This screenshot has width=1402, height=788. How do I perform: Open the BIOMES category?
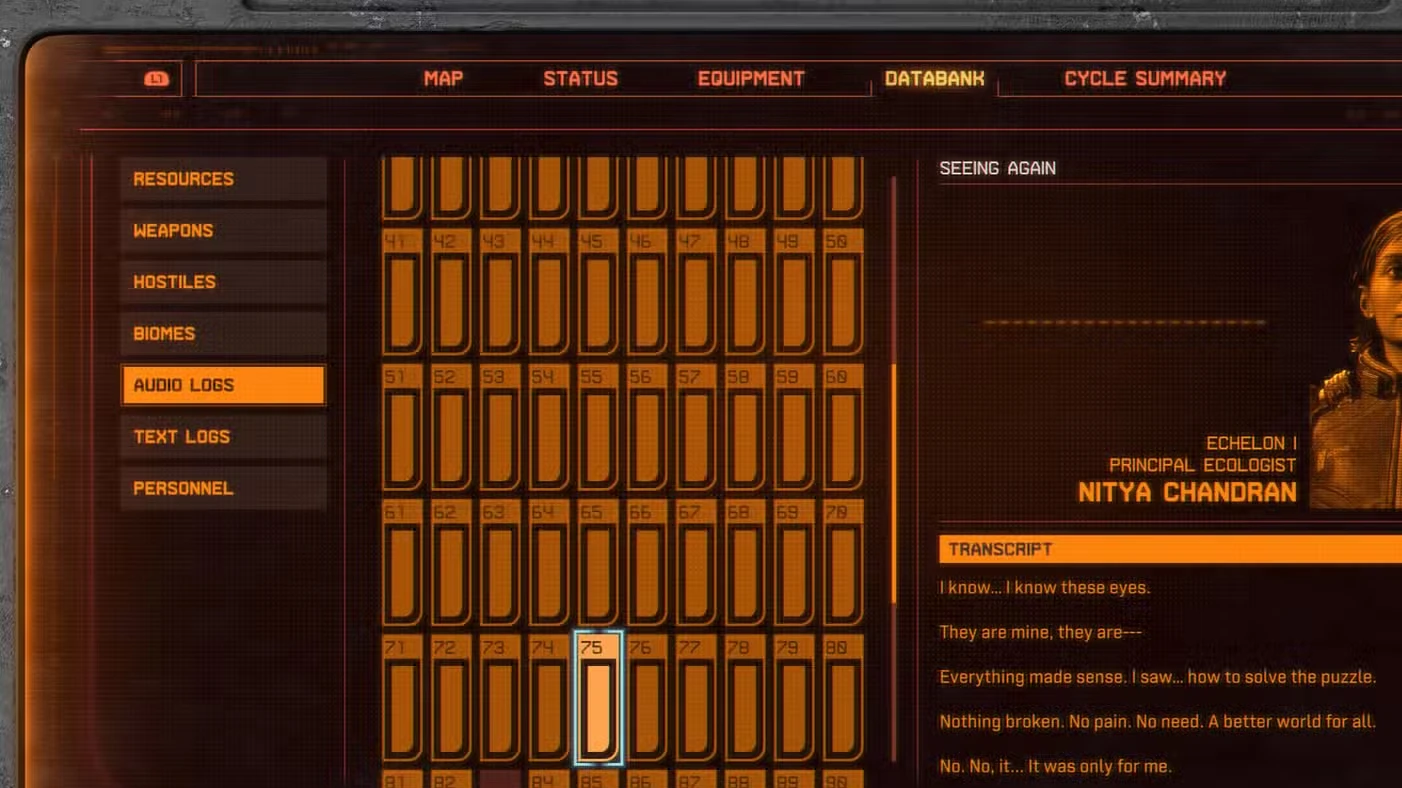click(x=224, y=334)
